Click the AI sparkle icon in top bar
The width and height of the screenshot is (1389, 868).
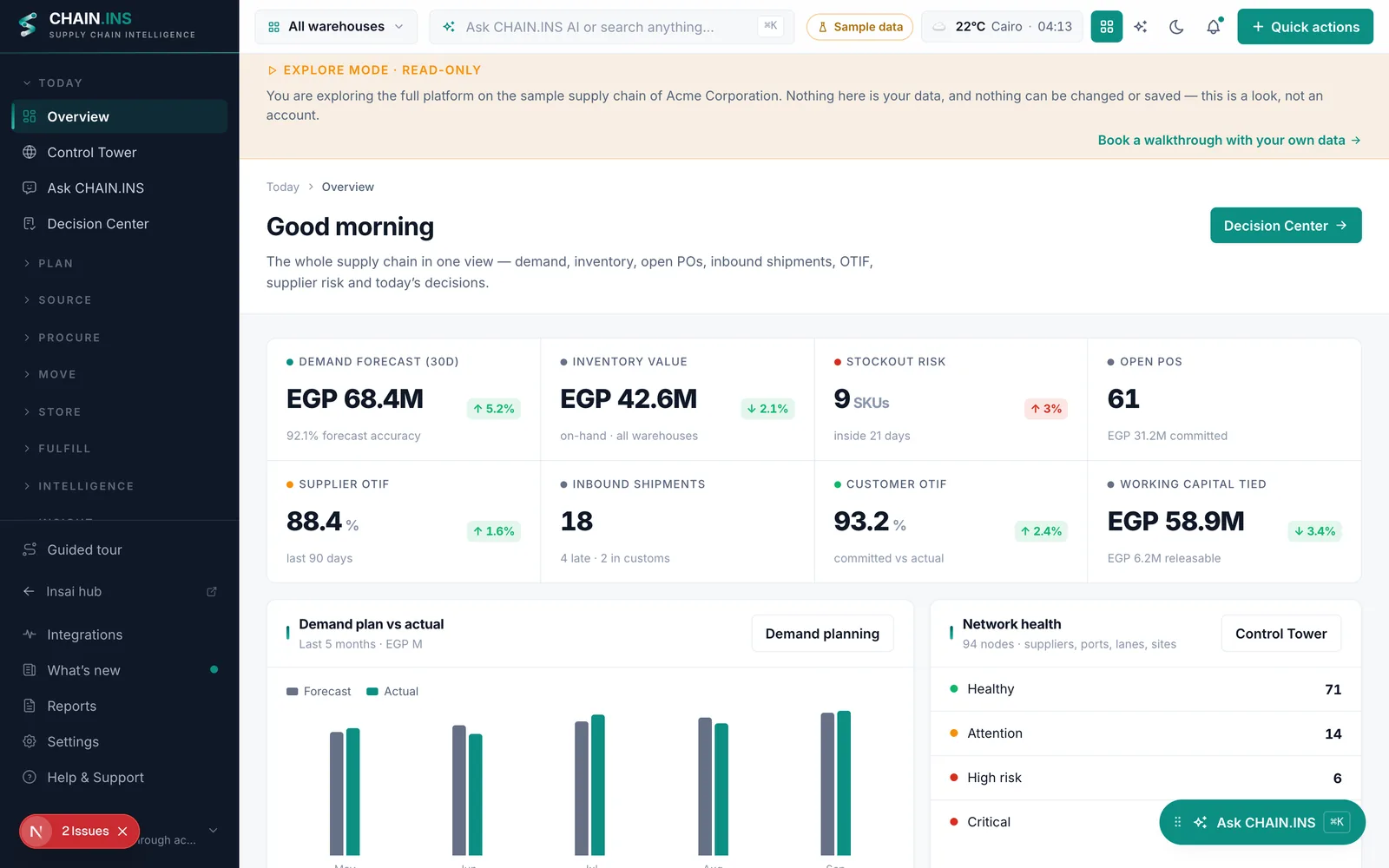click(1141, 27)
